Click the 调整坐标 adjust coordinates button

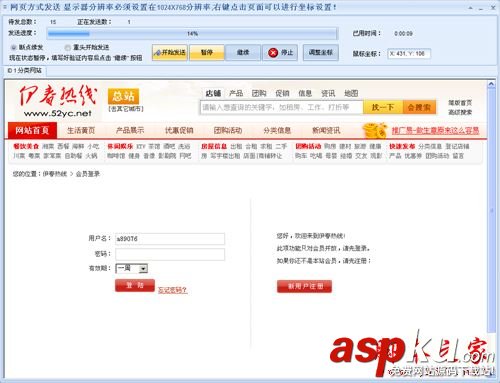321,52
